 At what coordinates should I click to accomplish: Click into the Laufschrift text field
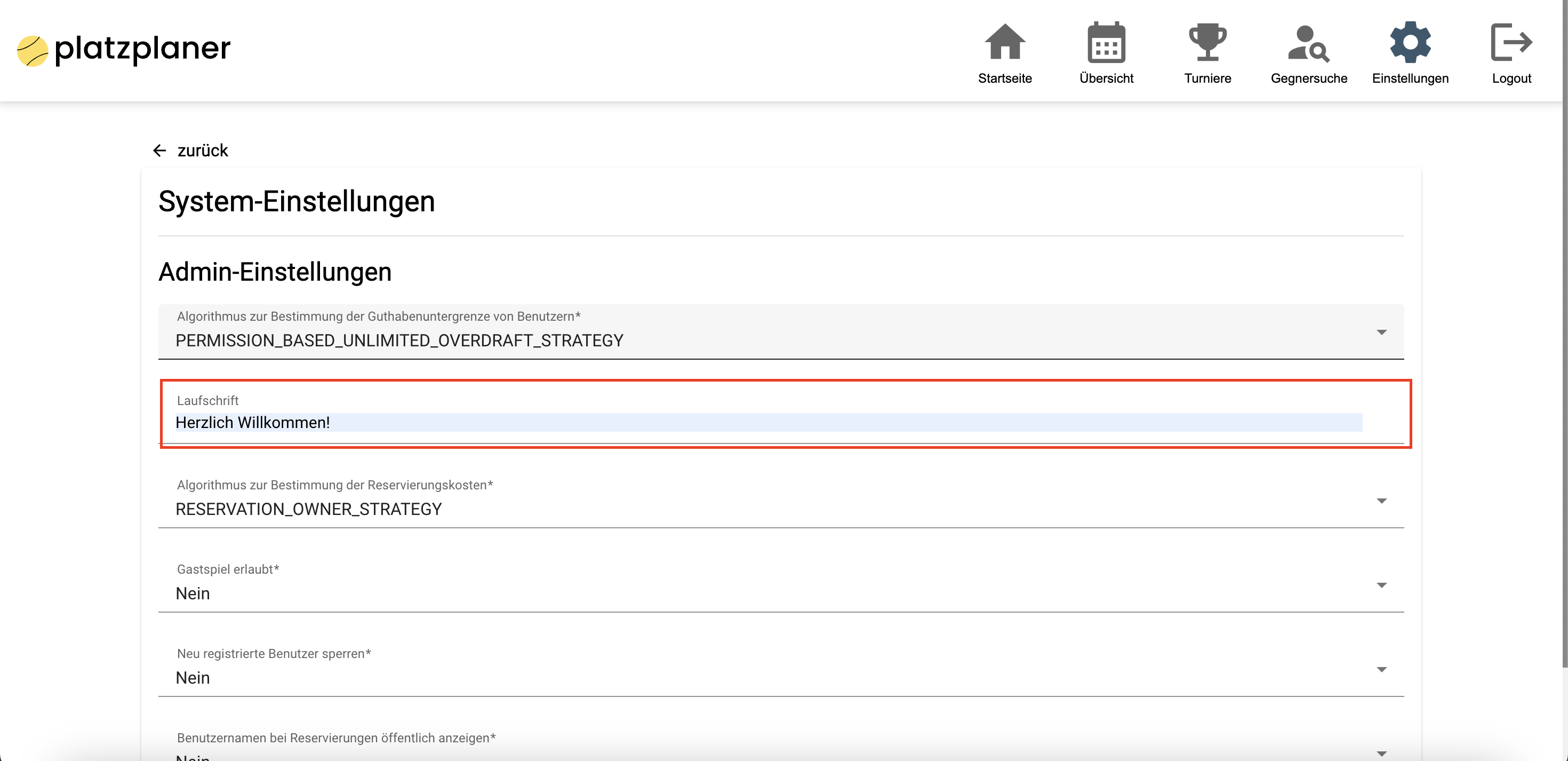(780, 416)
